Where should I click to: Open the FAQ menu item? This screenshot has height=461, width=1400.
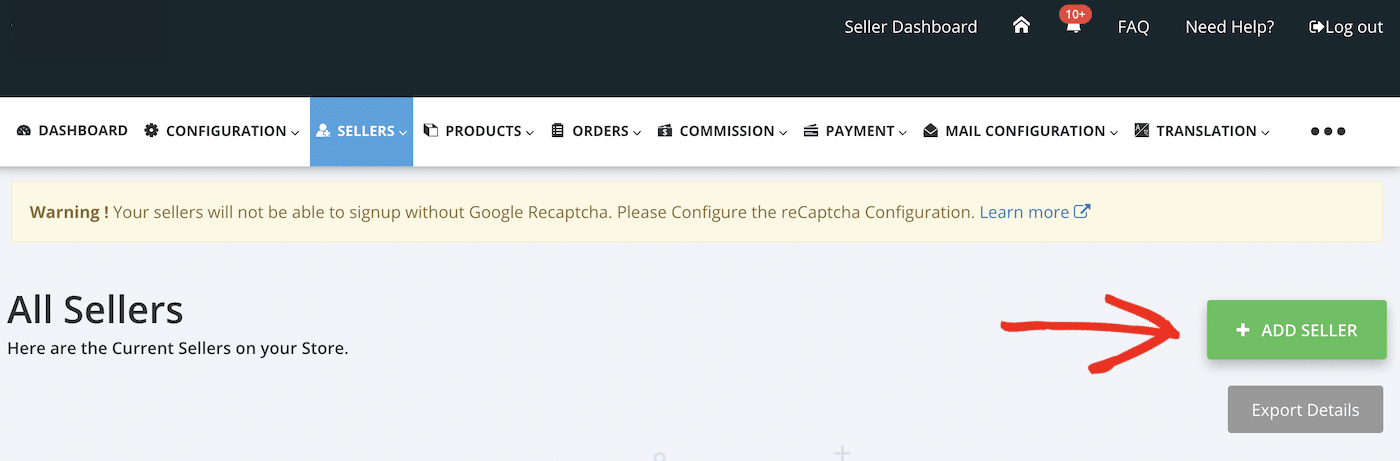(1133, 27)
